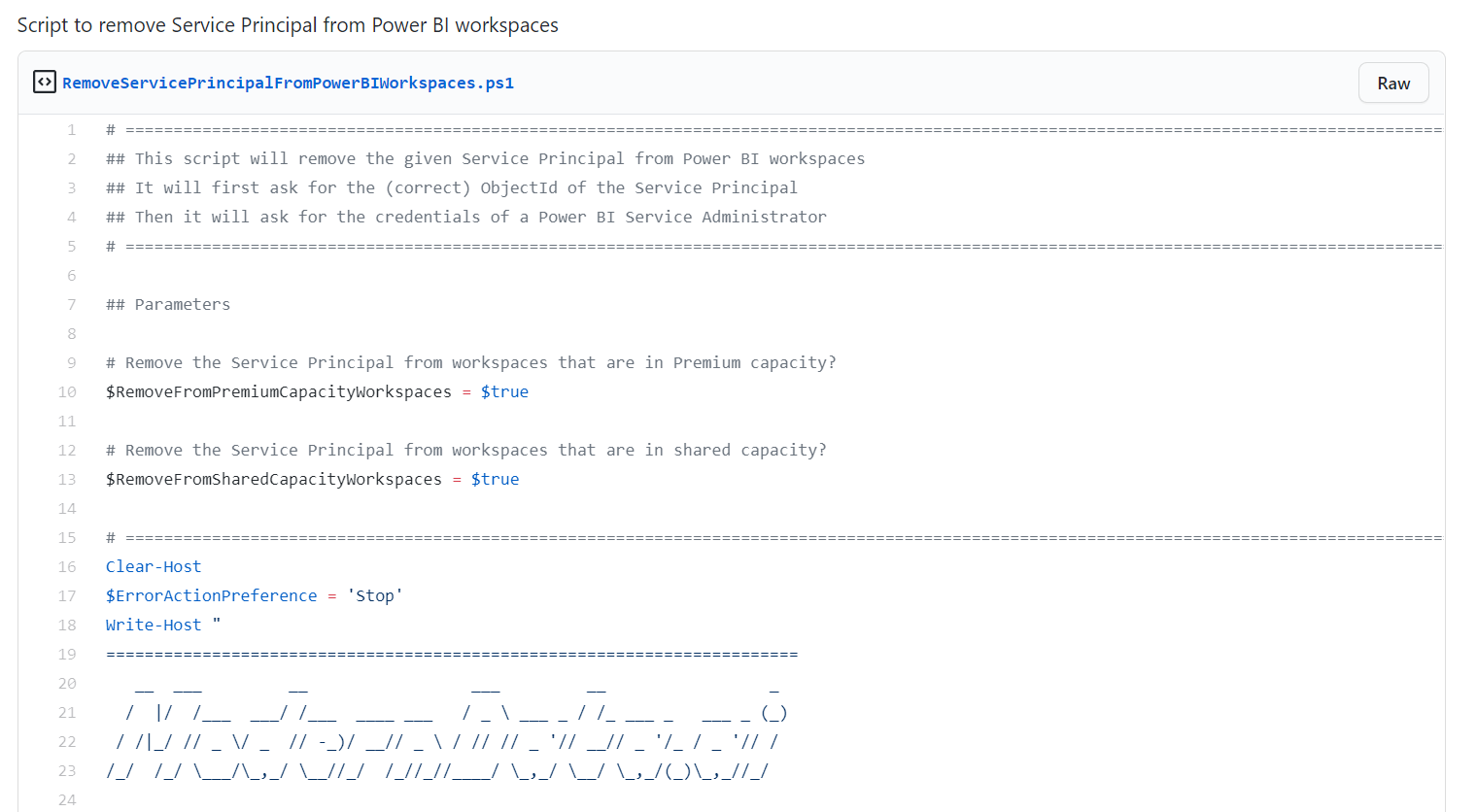
Task: Click the 'Stop' string value
Action: click(x=375, y=596)
